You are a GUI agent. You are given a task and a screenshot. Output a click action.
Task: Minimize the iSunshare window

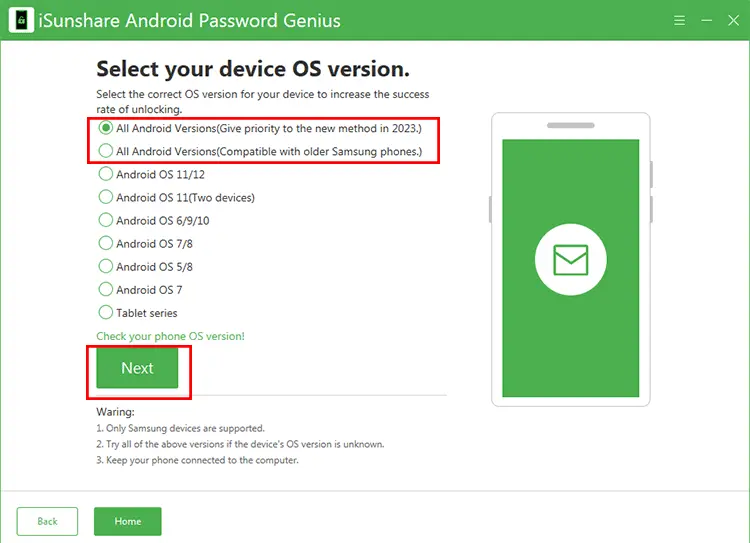pos(706,21)
